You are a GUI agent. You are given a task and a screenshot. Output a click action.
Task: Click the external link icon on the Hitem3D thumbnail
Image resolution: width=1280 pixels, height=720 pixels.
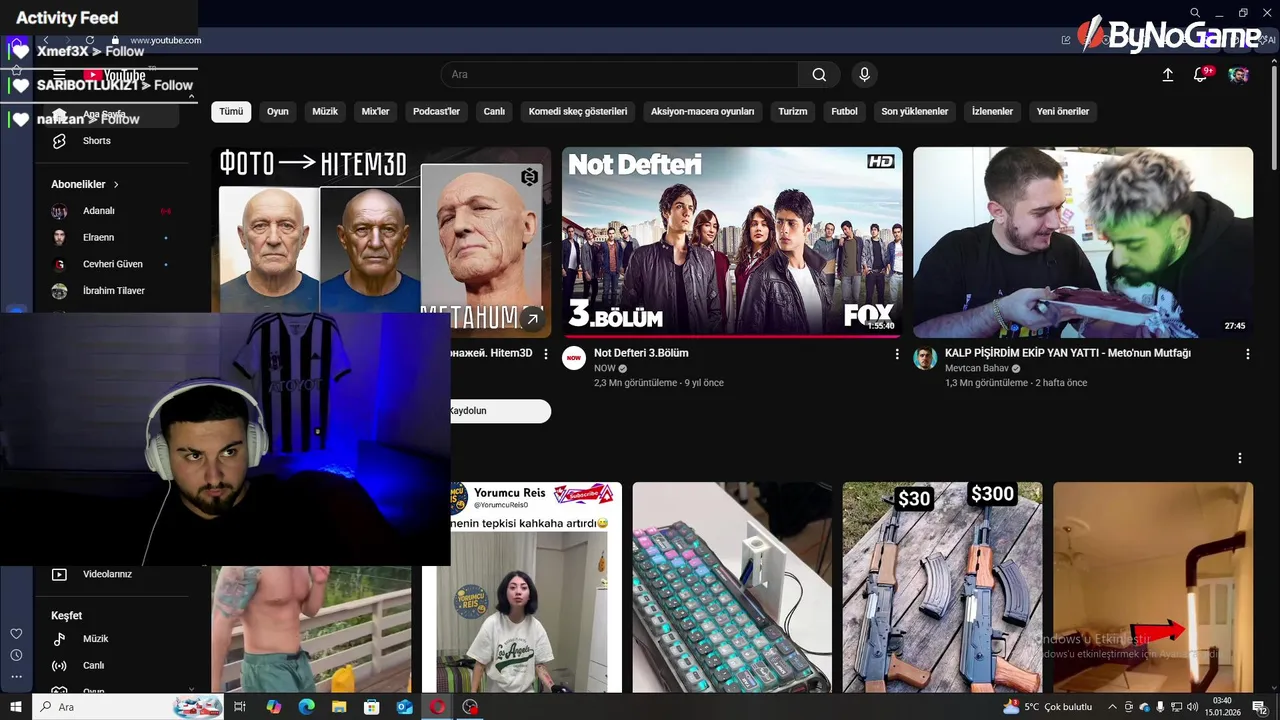[532, 320]
